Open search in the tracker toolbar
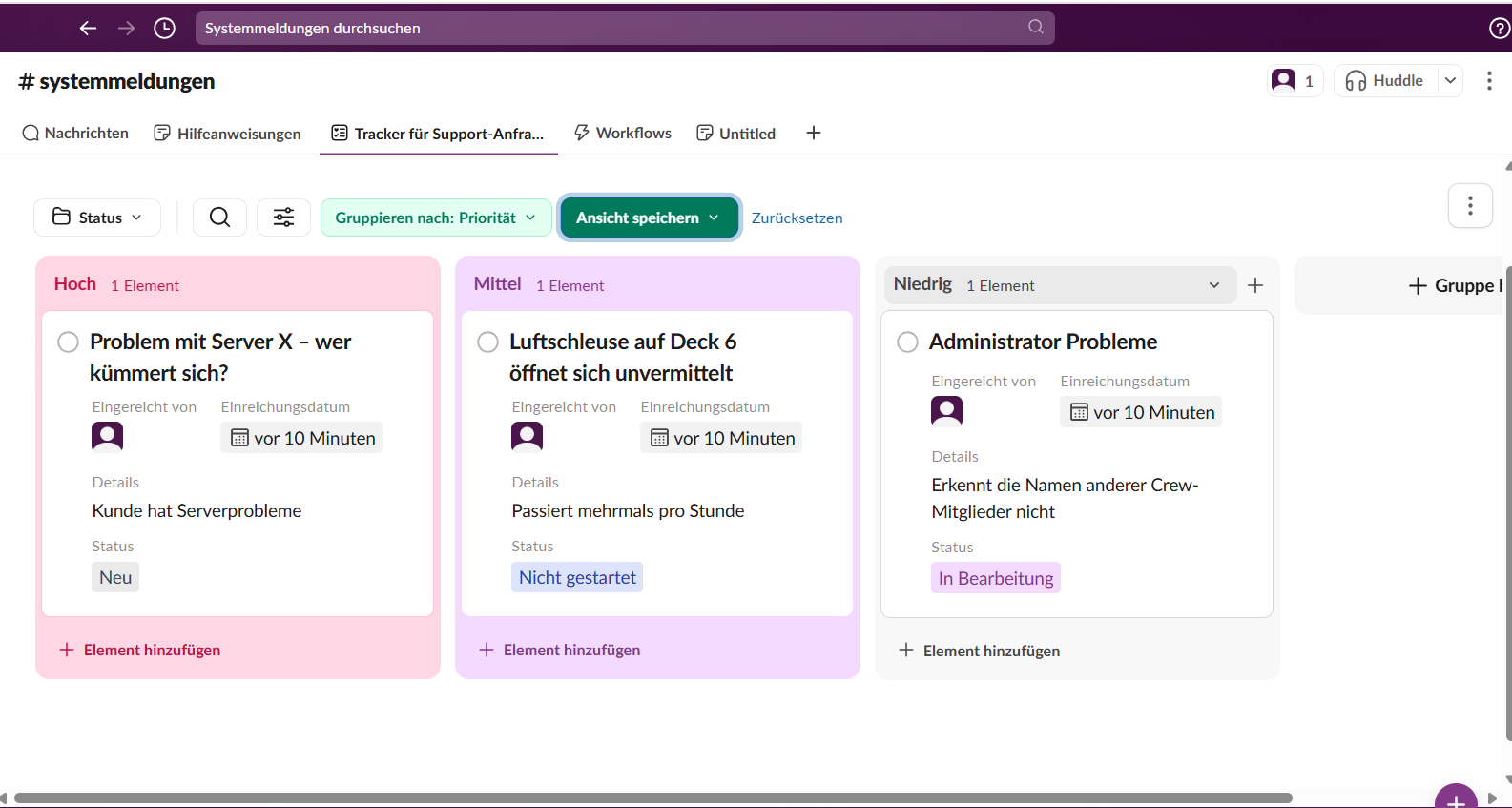Screen dimensions: 1512x808 [219, 218]
